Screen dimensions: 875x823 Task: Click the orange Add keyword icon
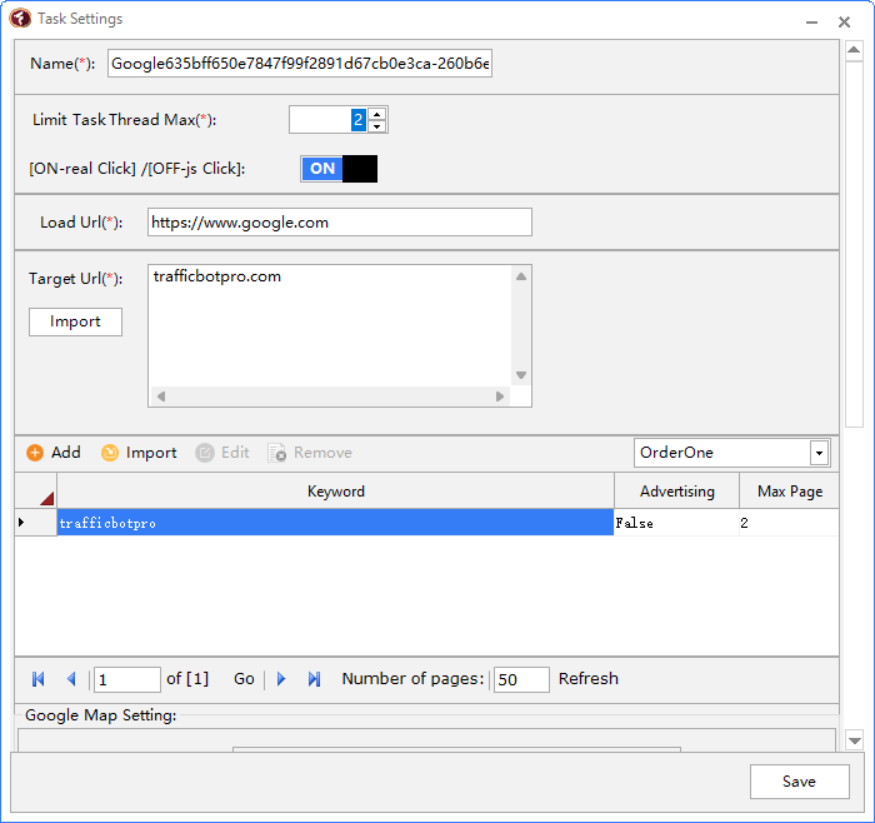click(x=35, y=453)
